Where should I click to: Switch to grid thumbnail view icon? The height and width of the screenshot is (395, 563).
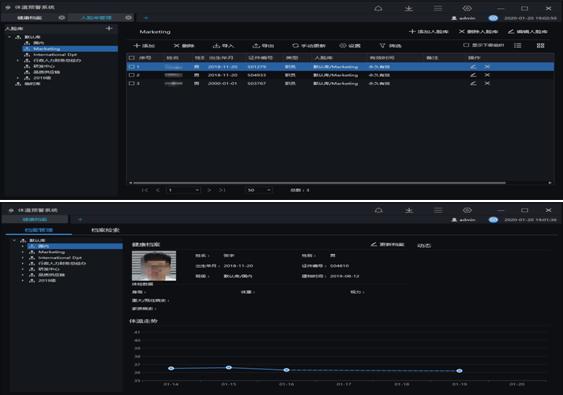tap(540, 45)
